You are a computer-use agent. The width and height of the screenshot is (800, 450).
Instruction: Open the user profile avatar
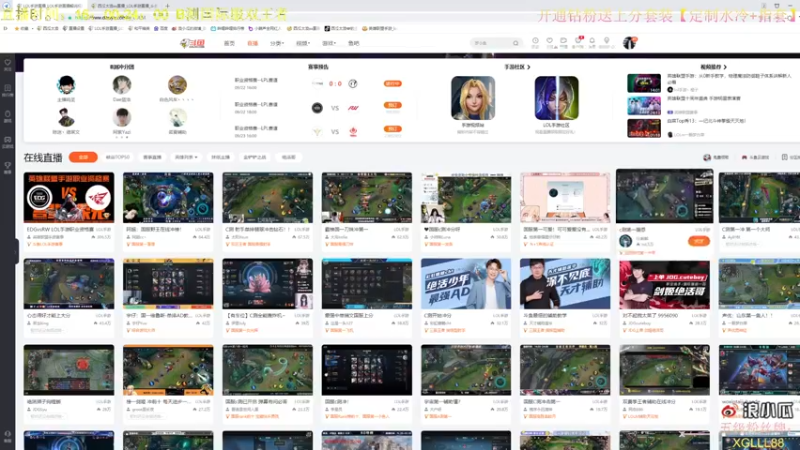point(630,43)
